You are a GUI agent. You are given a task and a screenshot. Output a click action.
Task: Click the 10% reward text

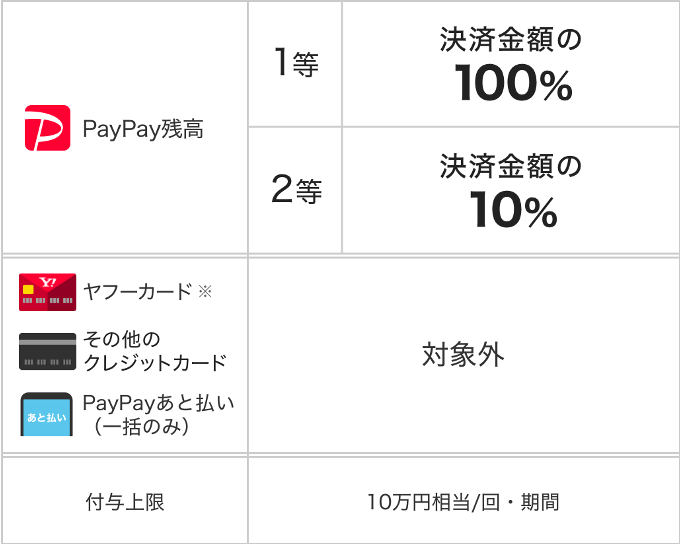coord(513,210)
